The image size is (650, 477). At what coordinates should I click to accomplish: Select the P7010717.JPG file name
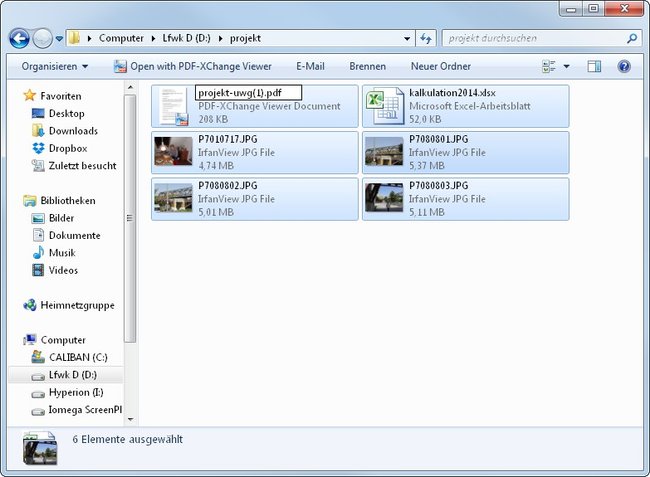pyautogui.click(x=228, y=139)
